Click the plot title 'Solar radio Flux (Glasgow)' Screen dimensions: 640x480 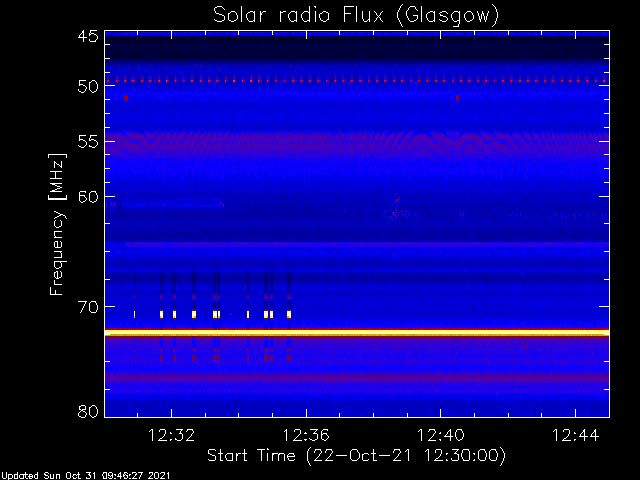(356, 16)
